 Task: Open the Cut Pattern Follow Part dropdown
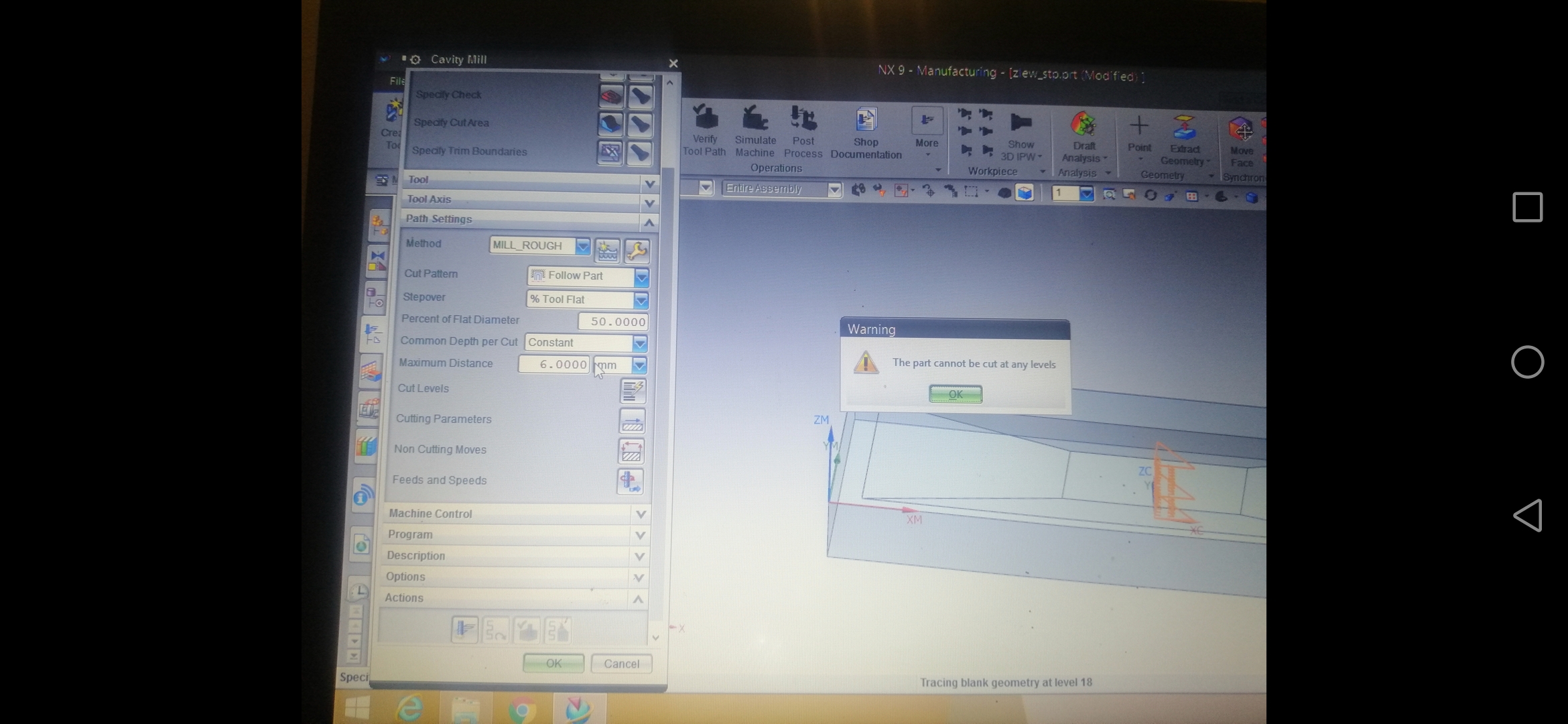point(641,277)
